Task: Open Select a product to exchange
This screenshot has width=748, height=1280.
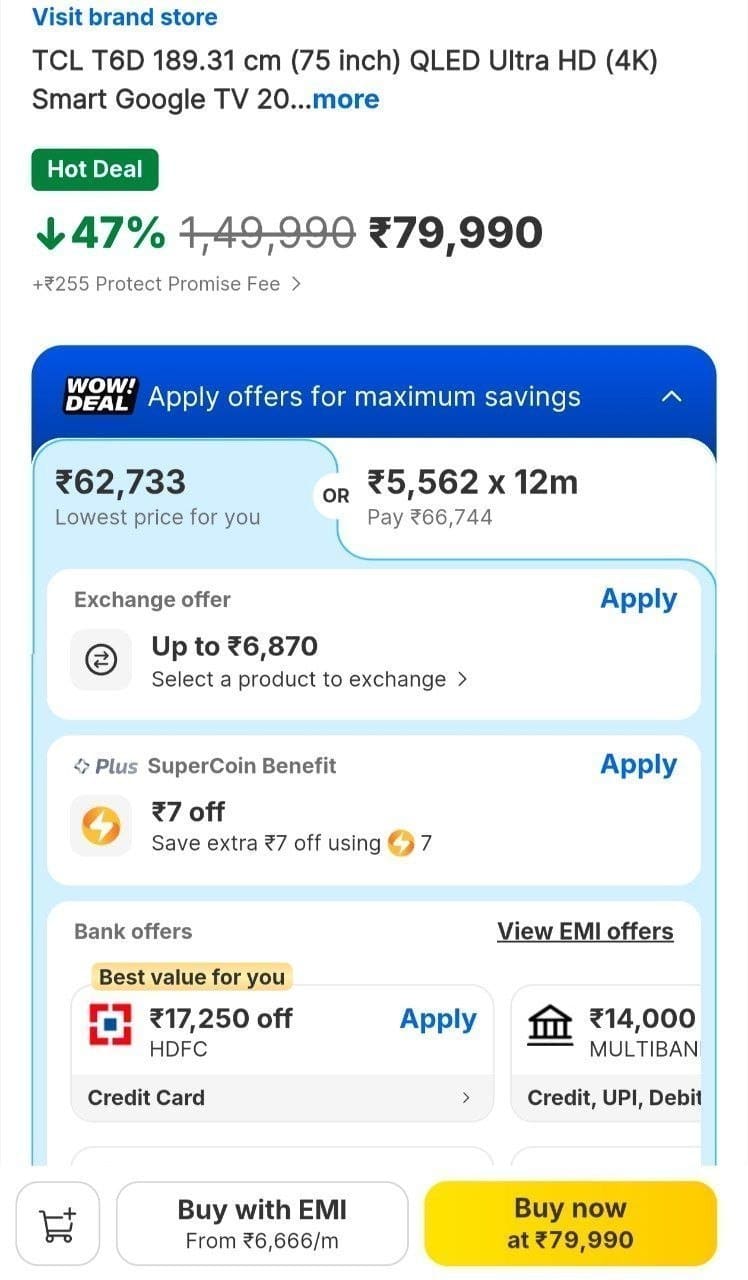Action: [309, 680]
